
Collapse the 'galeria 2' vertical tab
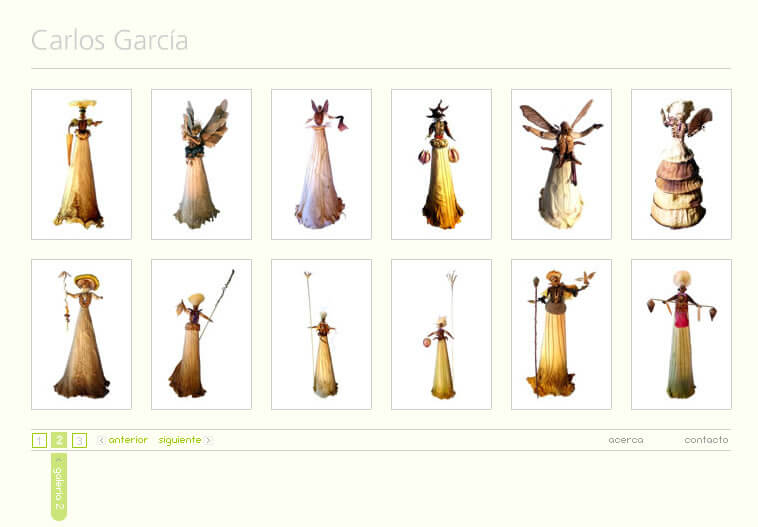59,461
